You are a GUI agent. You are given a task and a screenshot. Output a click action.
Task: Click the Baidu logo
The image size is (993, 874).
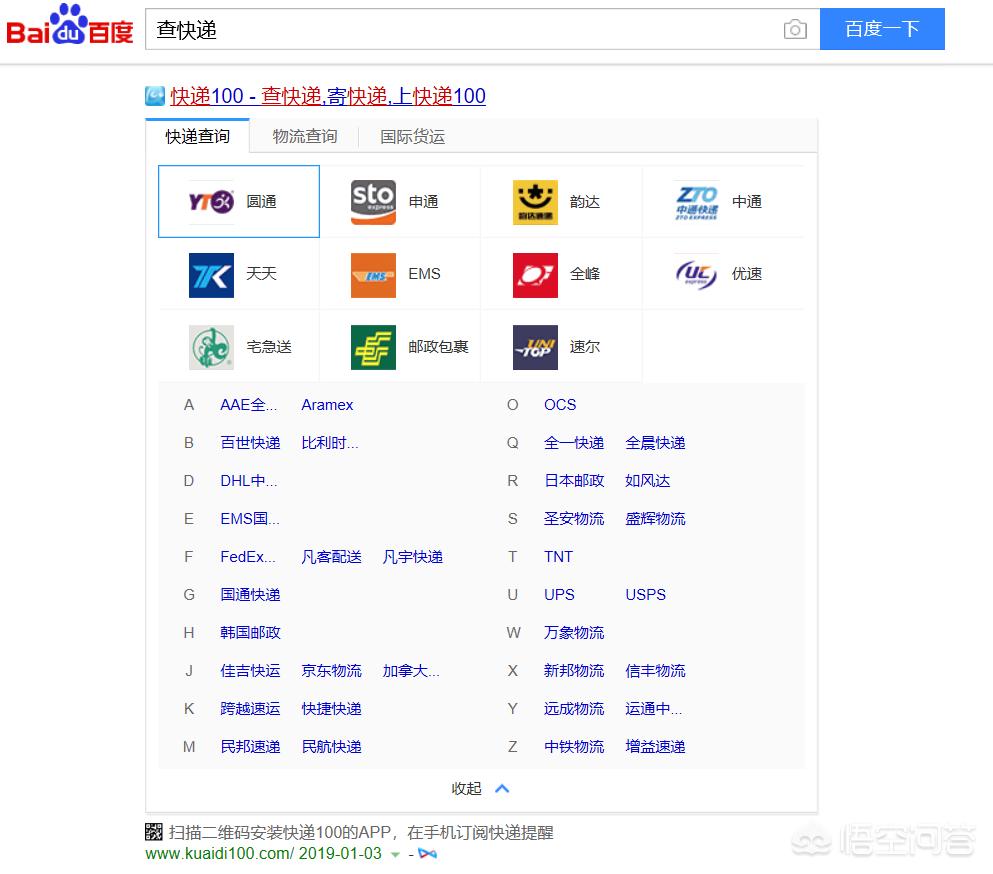pyautogui.click(x=70, y=25)
